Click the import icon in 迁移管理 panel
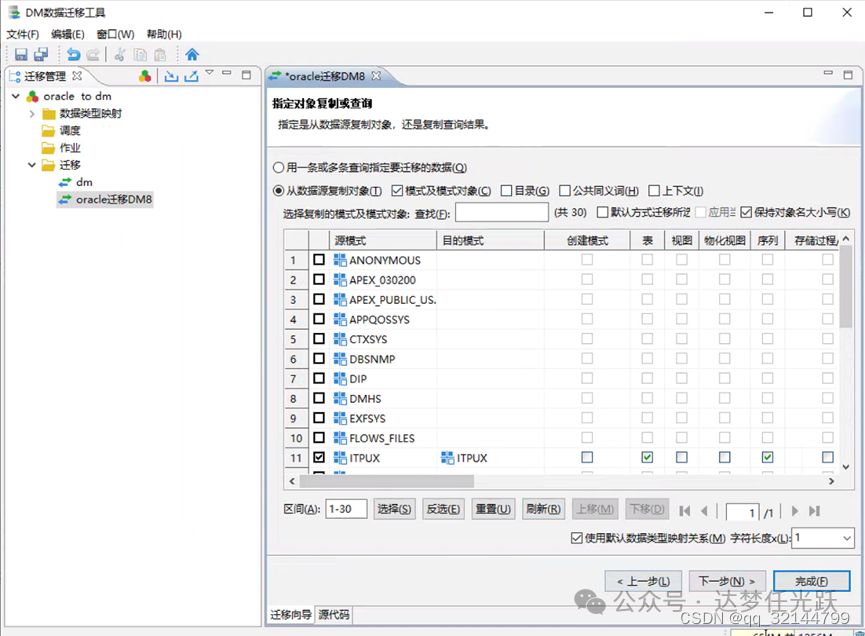The height and width of the screenshot is (636, 865). 172,76
